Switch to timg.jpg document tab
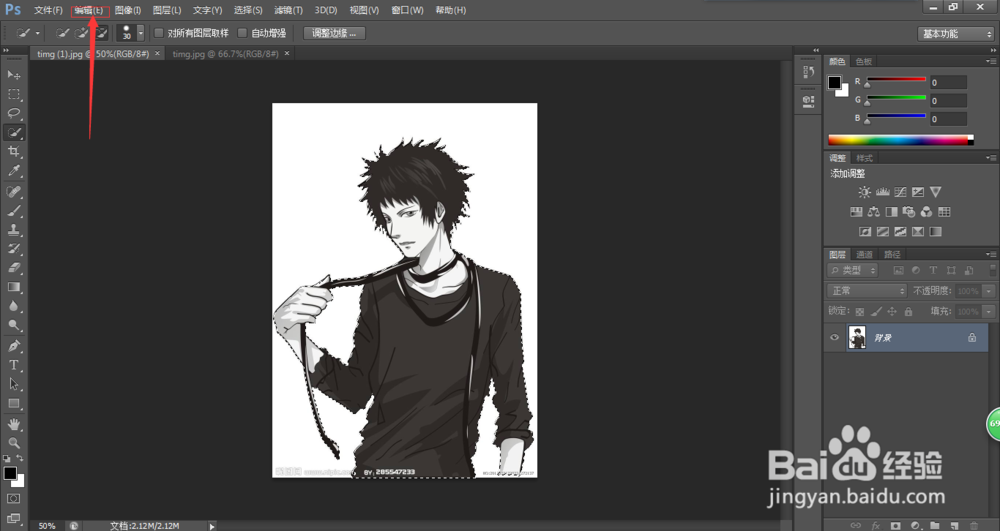 [226, 54]
